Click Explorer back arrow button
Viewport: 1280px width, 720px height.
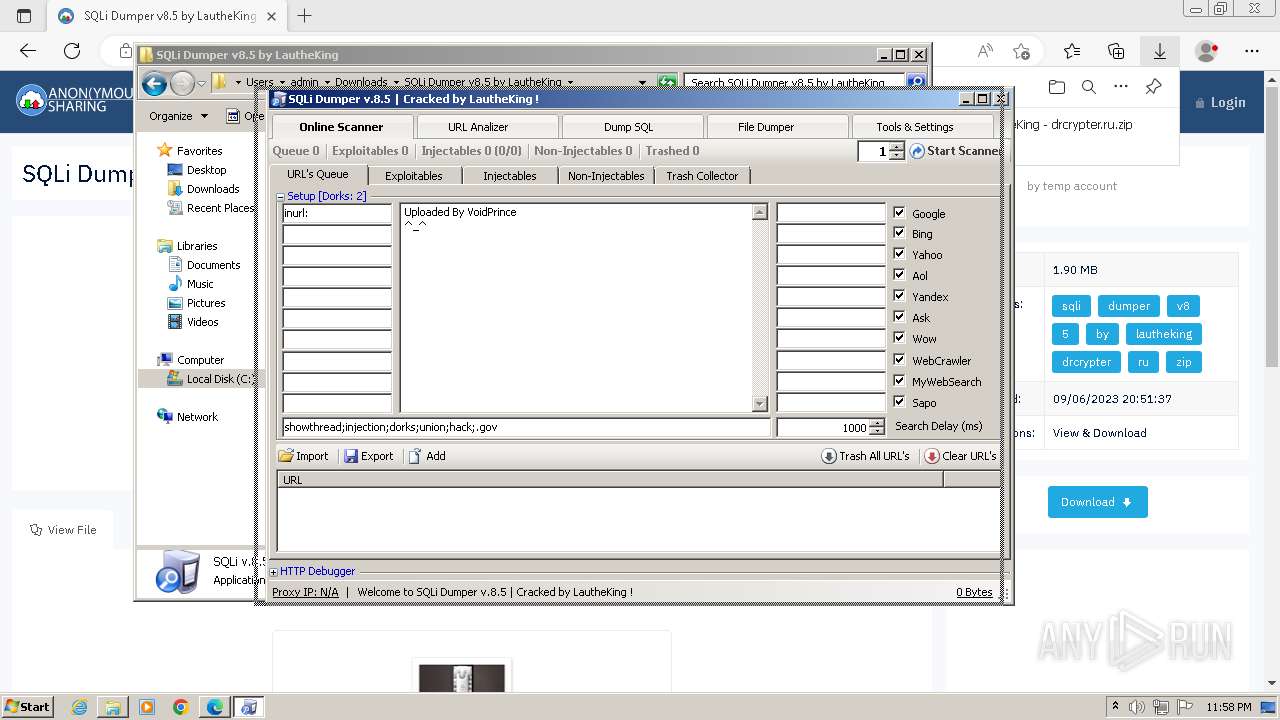[154, 84]
